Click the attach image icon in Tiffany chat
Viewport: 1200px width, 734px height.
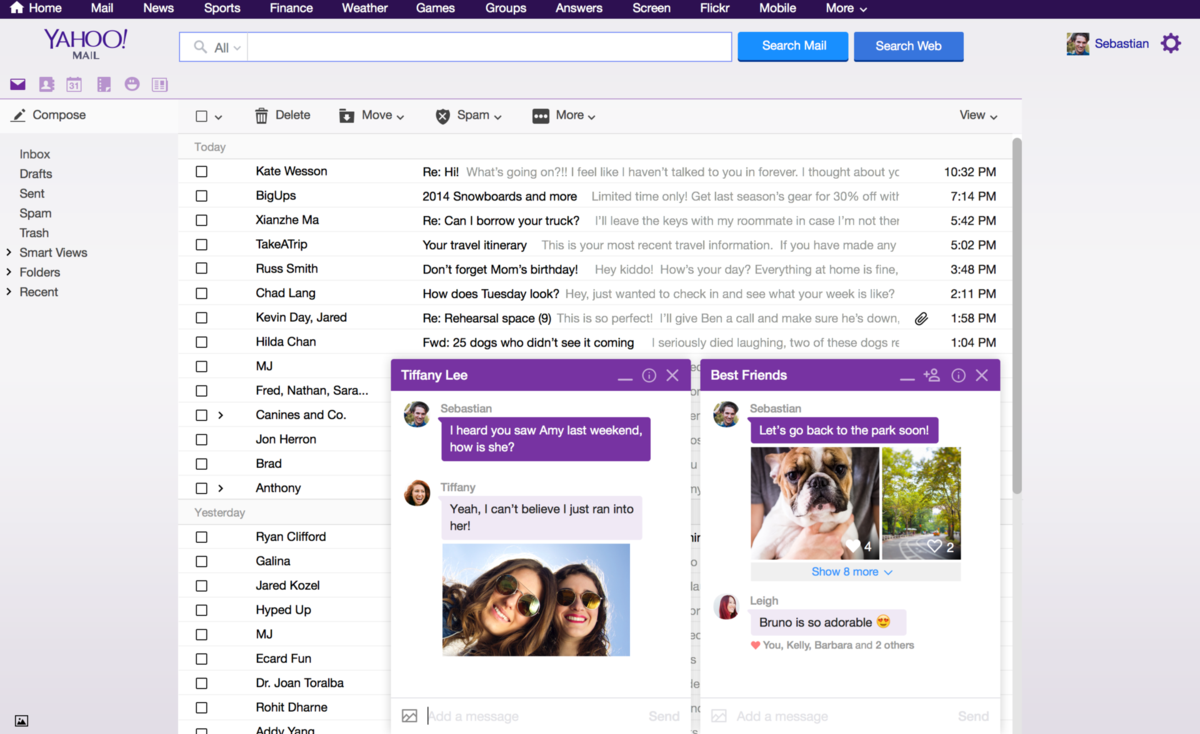(409, 716)
